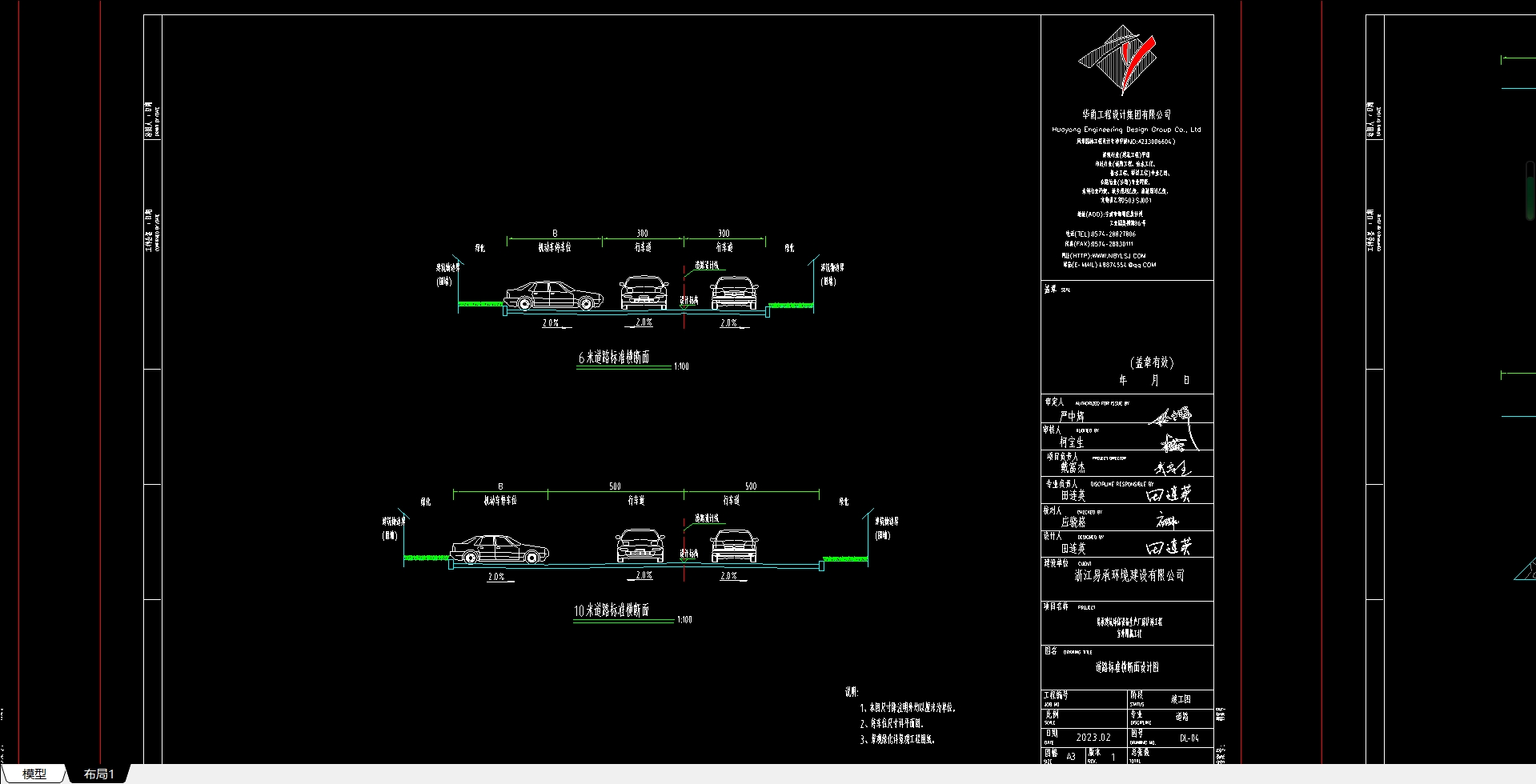
Task: Select note 2 about parking space dimensions
Action: click(x=892, y=723)
